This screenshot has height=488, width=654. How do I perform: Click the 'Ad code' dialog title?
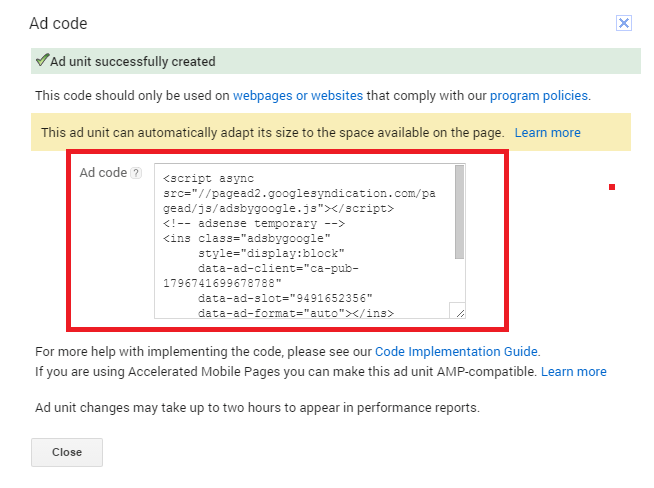click(58, 23)
